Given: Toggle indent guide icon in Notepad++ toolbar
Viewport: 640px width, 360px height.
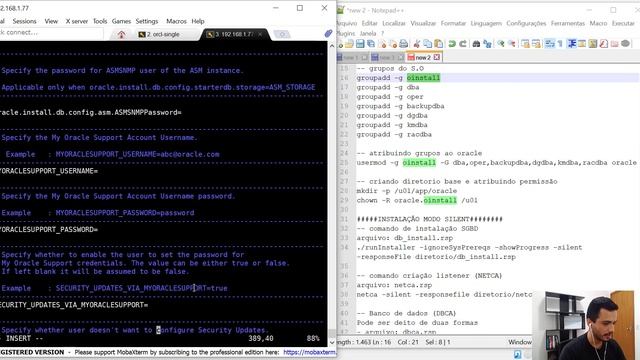Looking at the screenshot, I should pyautogui.click(x=571, y=44).
